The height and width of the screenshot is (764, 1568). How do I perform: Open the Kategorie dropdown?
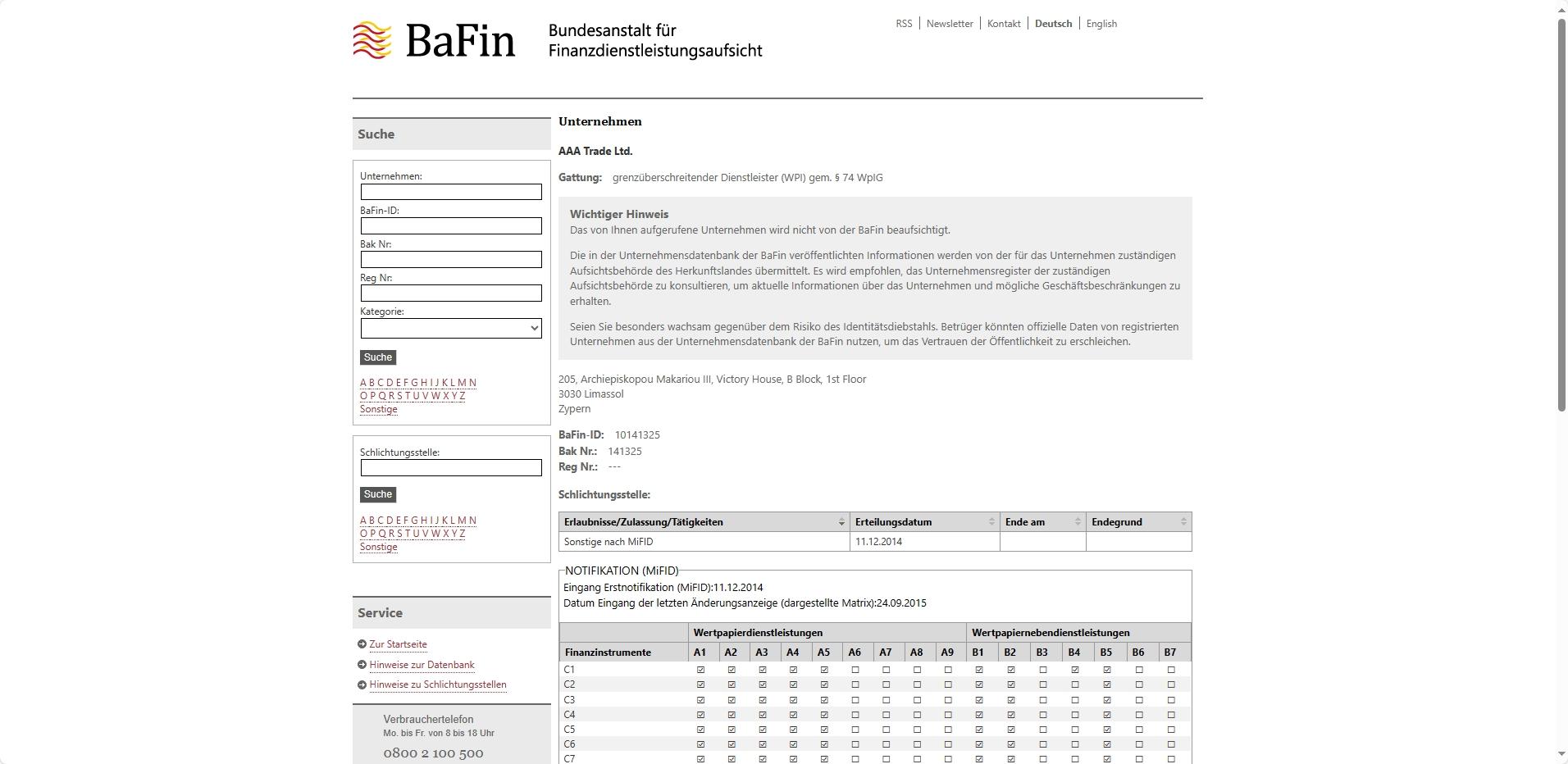click(x=451, y=328)
